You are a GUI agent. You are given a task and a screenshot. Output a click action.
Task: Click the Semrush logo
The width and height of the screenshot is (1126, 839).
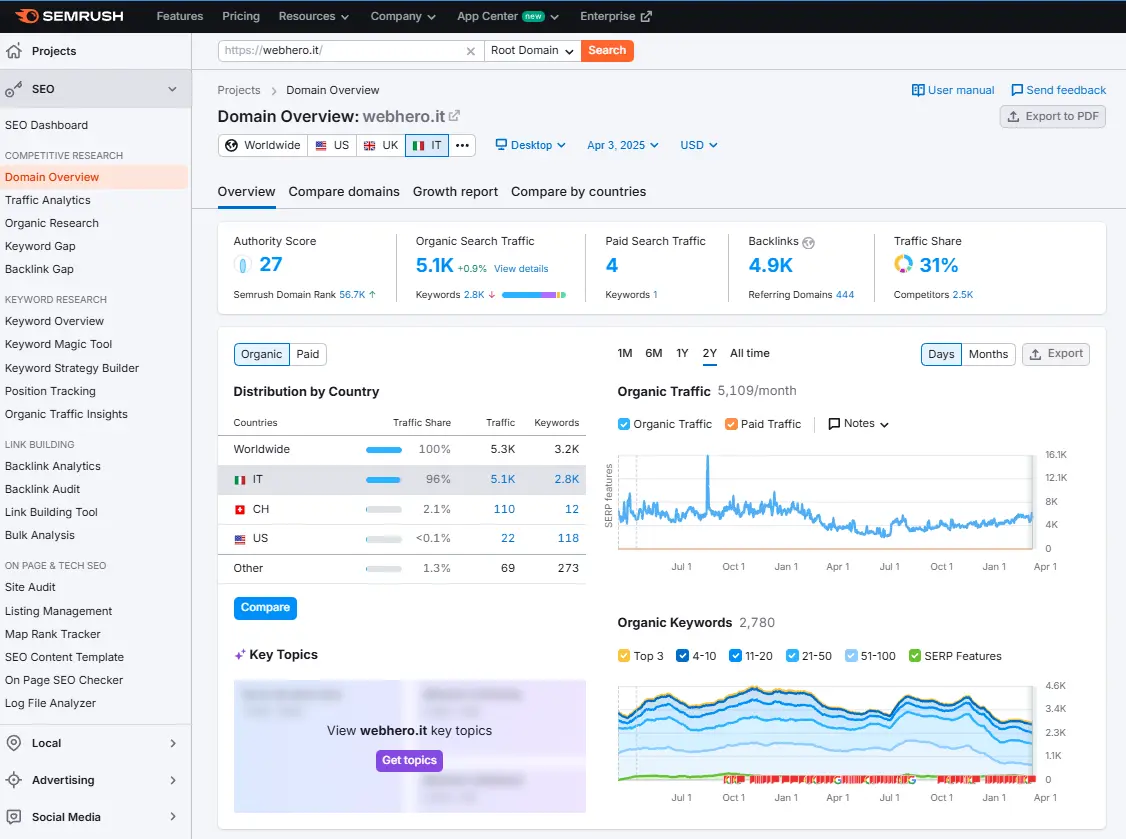69,16
